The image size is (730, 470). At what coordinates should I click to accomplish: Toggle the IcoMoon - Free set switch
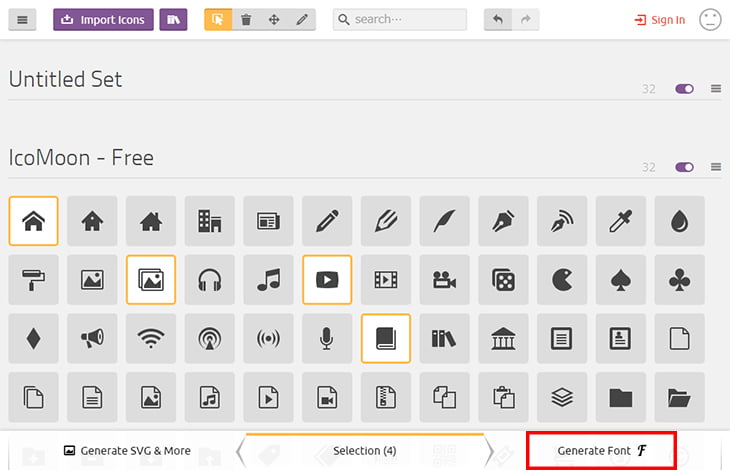pyautogui.click(x=684, y=167)
